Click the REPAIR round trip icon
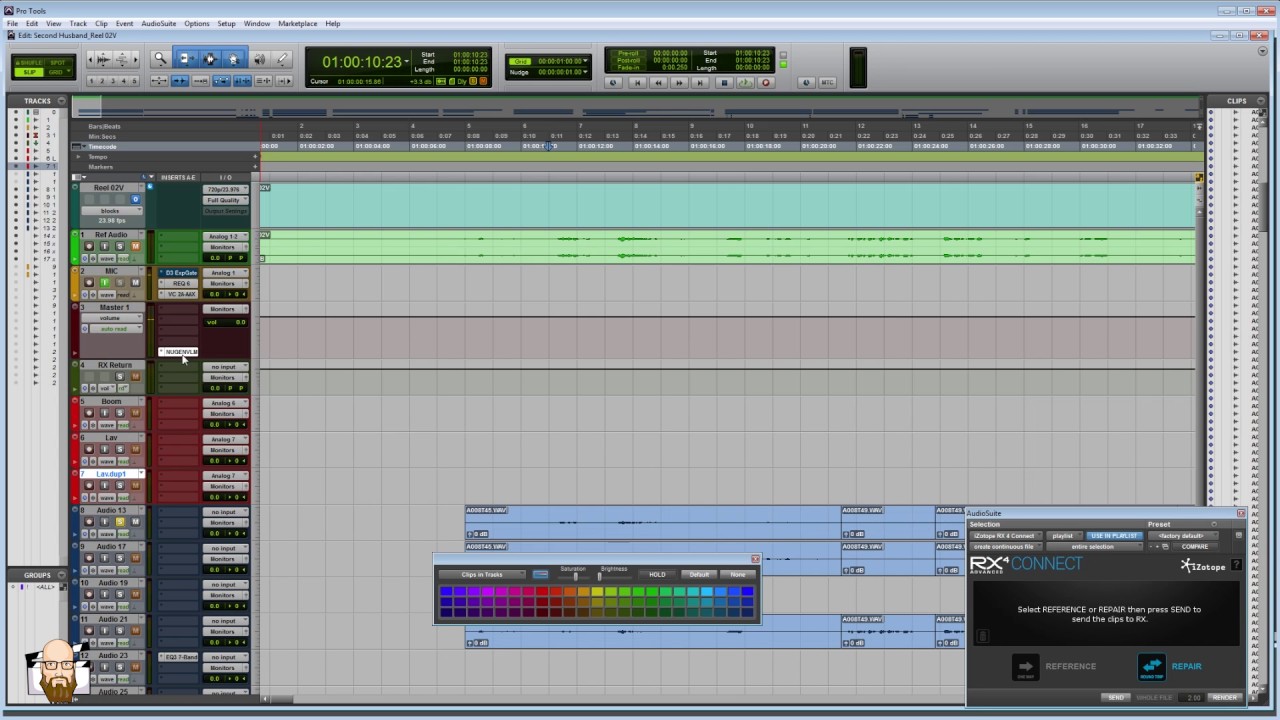Viewport: 1280px width, 720px height. [1152, 667]
